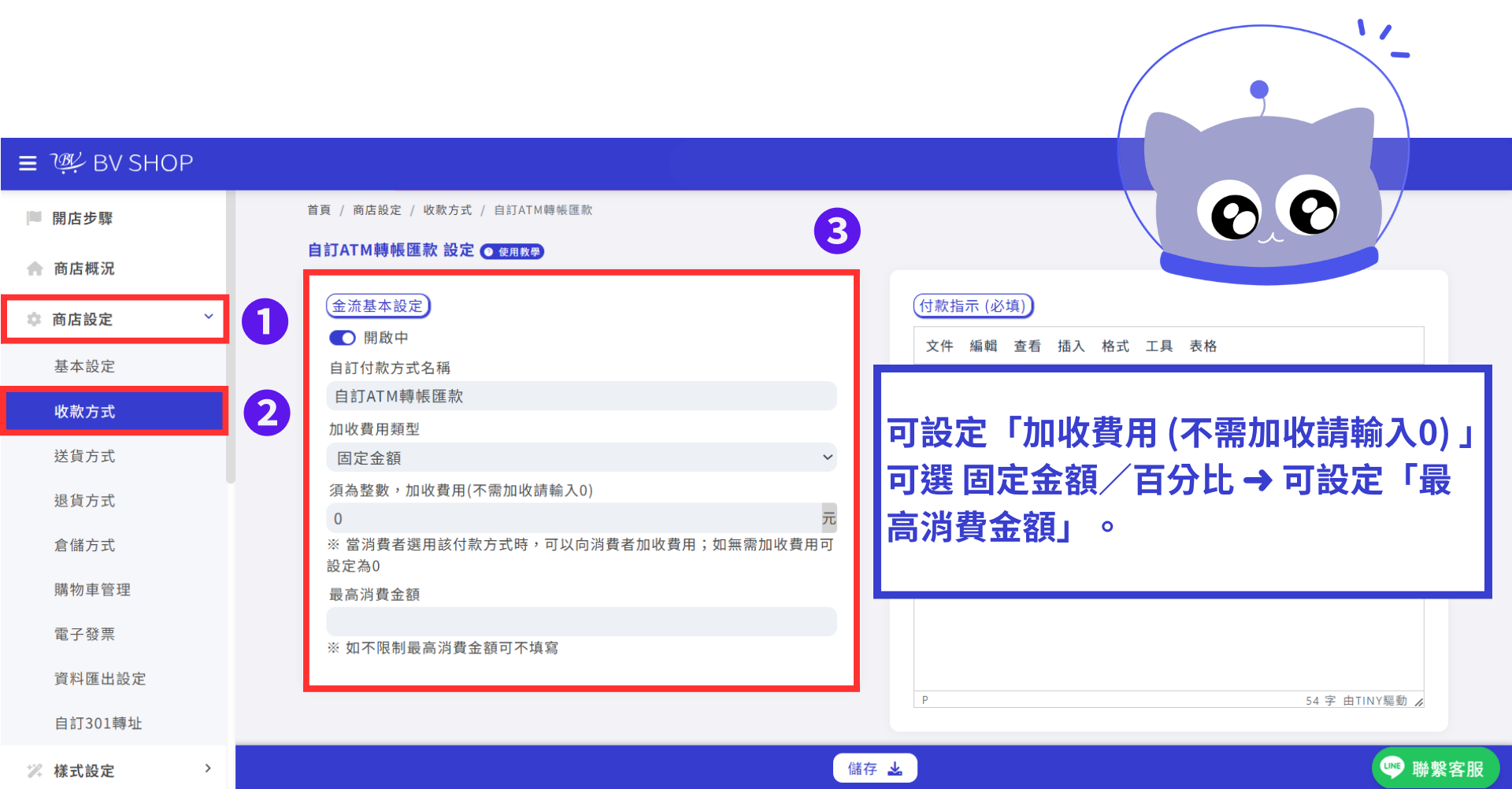The image size is (1512, 789).
Task: Go to 商店設定 breadcrumb link
Action: coord(377,210)
